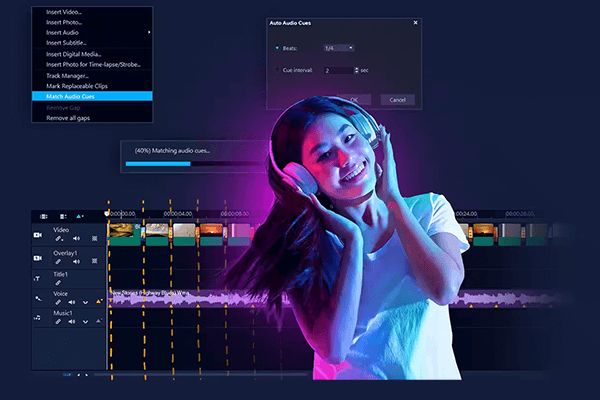
Task: Click the Cue interval seconds field
Action: tap(338, 70)
